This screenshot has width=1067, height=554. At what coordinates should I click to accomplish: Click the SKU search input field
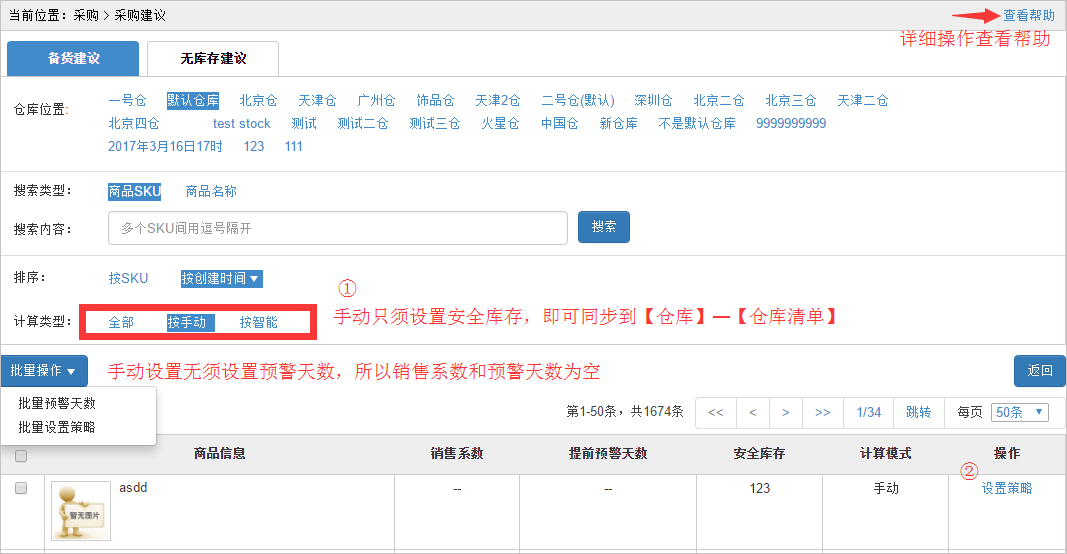pyautogui.click(x=337, y=228)
